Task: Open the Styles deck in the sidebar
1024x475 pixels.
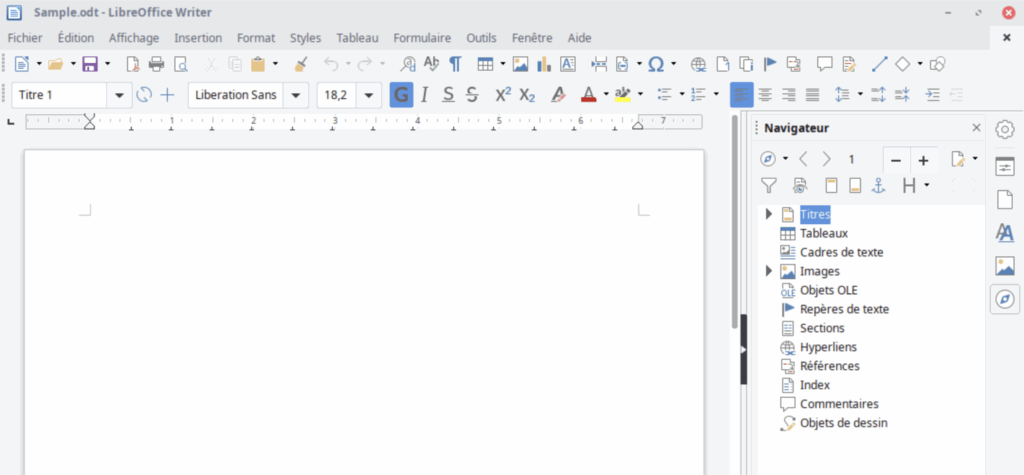Action: click(x=1004, y=232)
